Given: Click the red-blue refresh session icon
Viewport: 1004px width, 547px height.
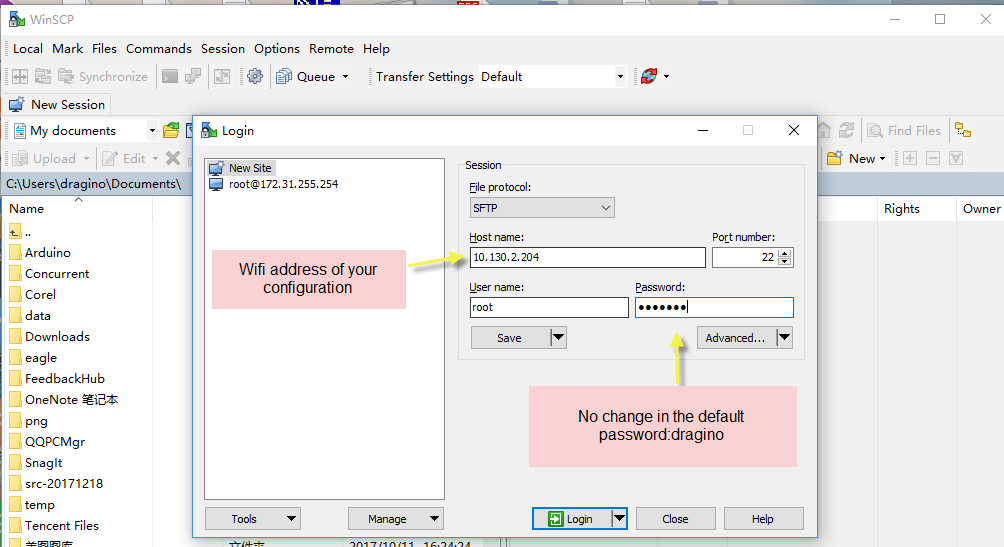Looking at the screenshot, I should tap(649, 77).
